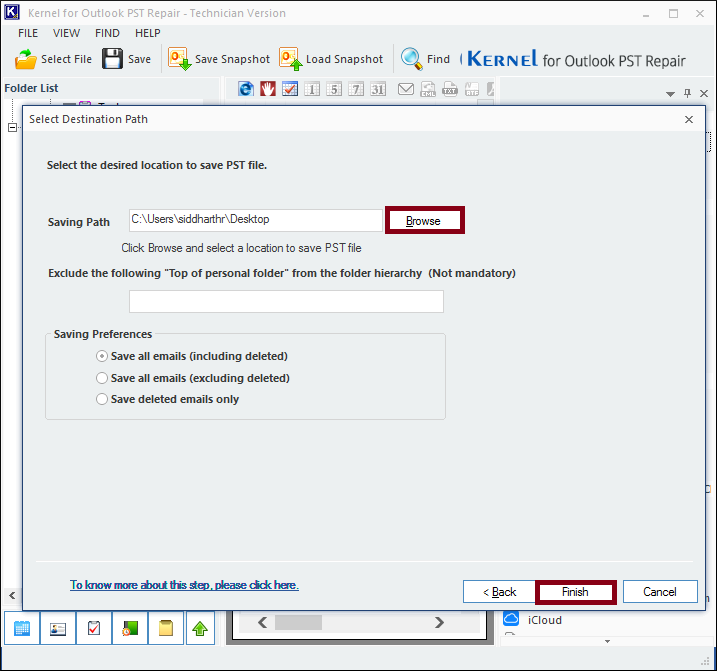Viewport: 717px width, 671px height.
Task: Click the Cancel button
Action: pos(660,592)
